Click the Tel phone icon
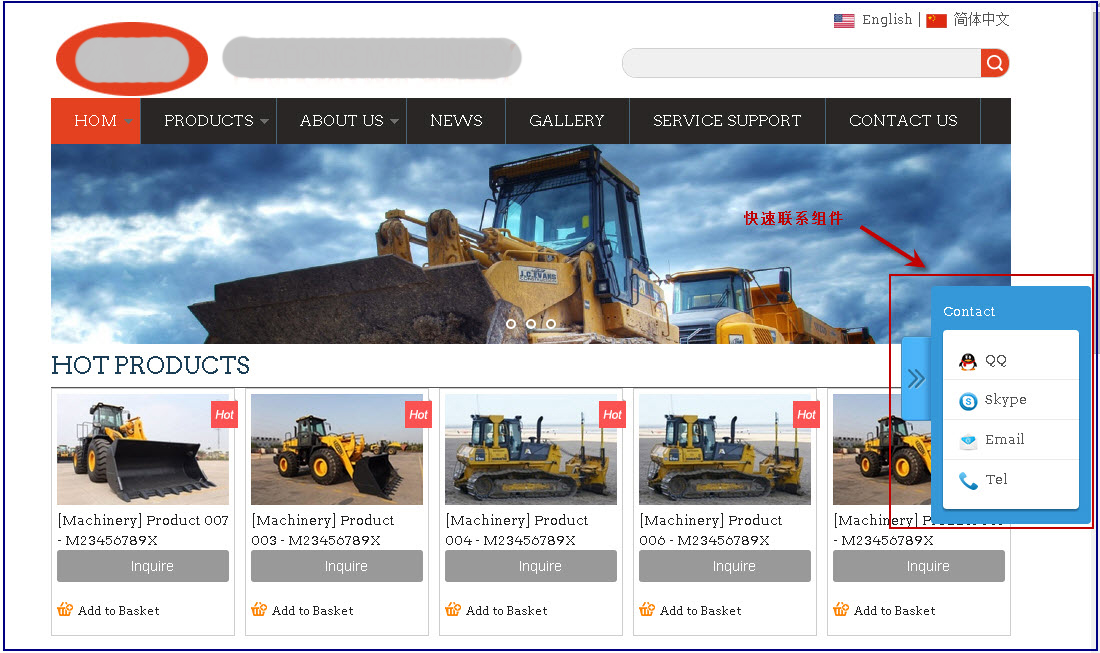The image size is (1100, 653). tap(968, 481)
